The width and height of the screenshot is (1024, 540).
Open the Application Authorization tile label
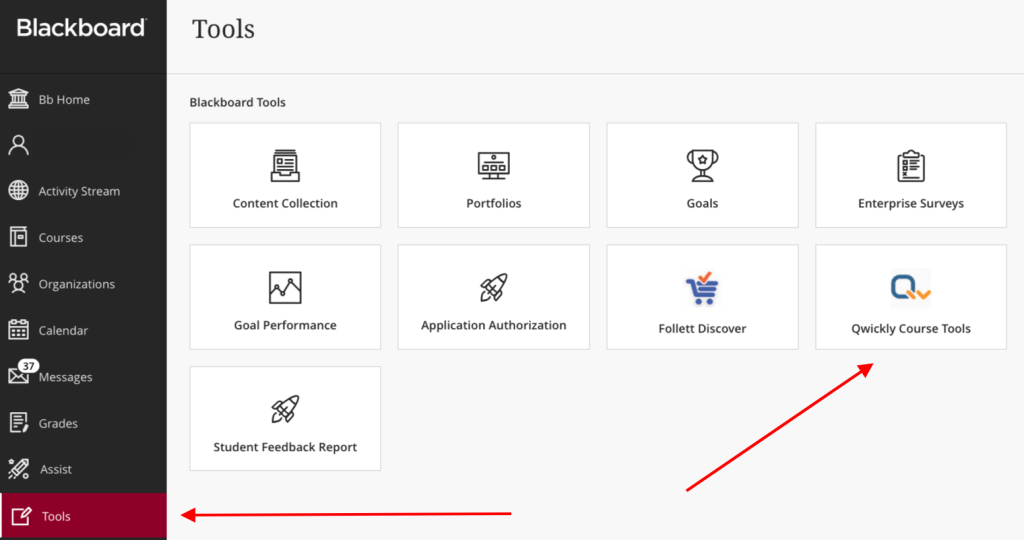pos(494,325)
